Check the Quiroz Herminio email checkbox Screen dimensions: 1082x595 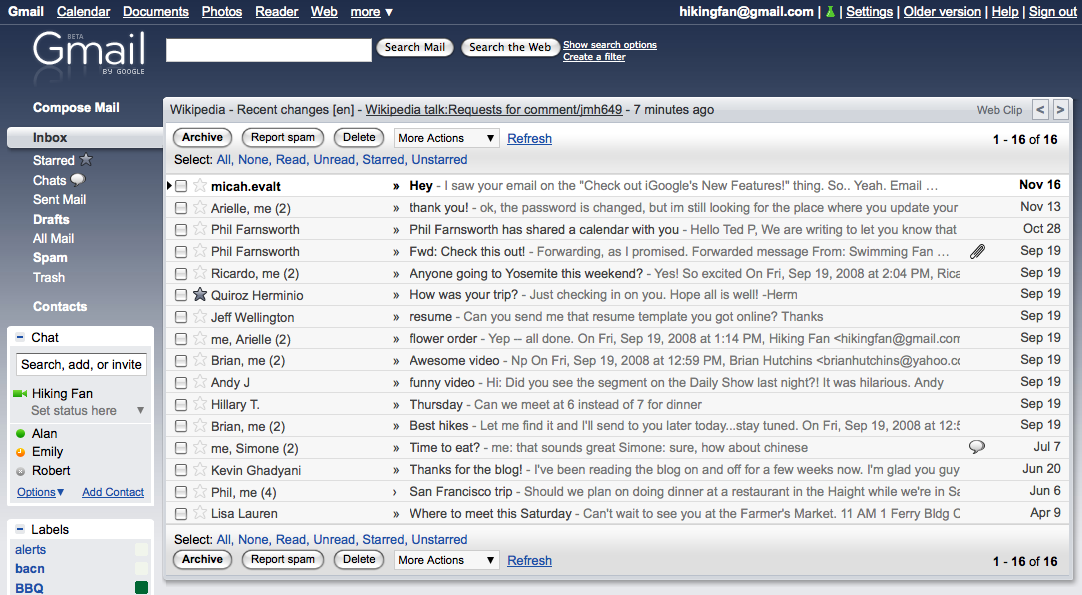pyautogui.click(x=181, y=295)
